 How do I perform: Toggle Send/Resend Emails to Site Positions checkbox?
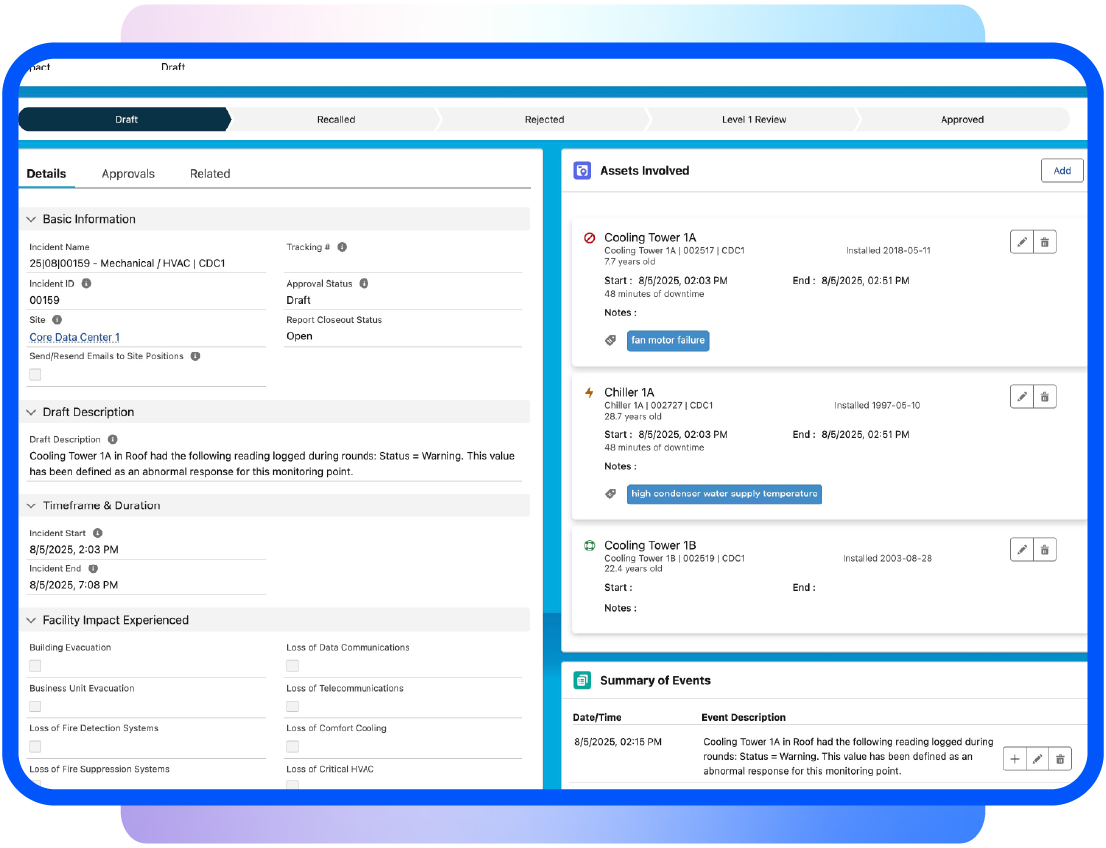pos(36,374)
